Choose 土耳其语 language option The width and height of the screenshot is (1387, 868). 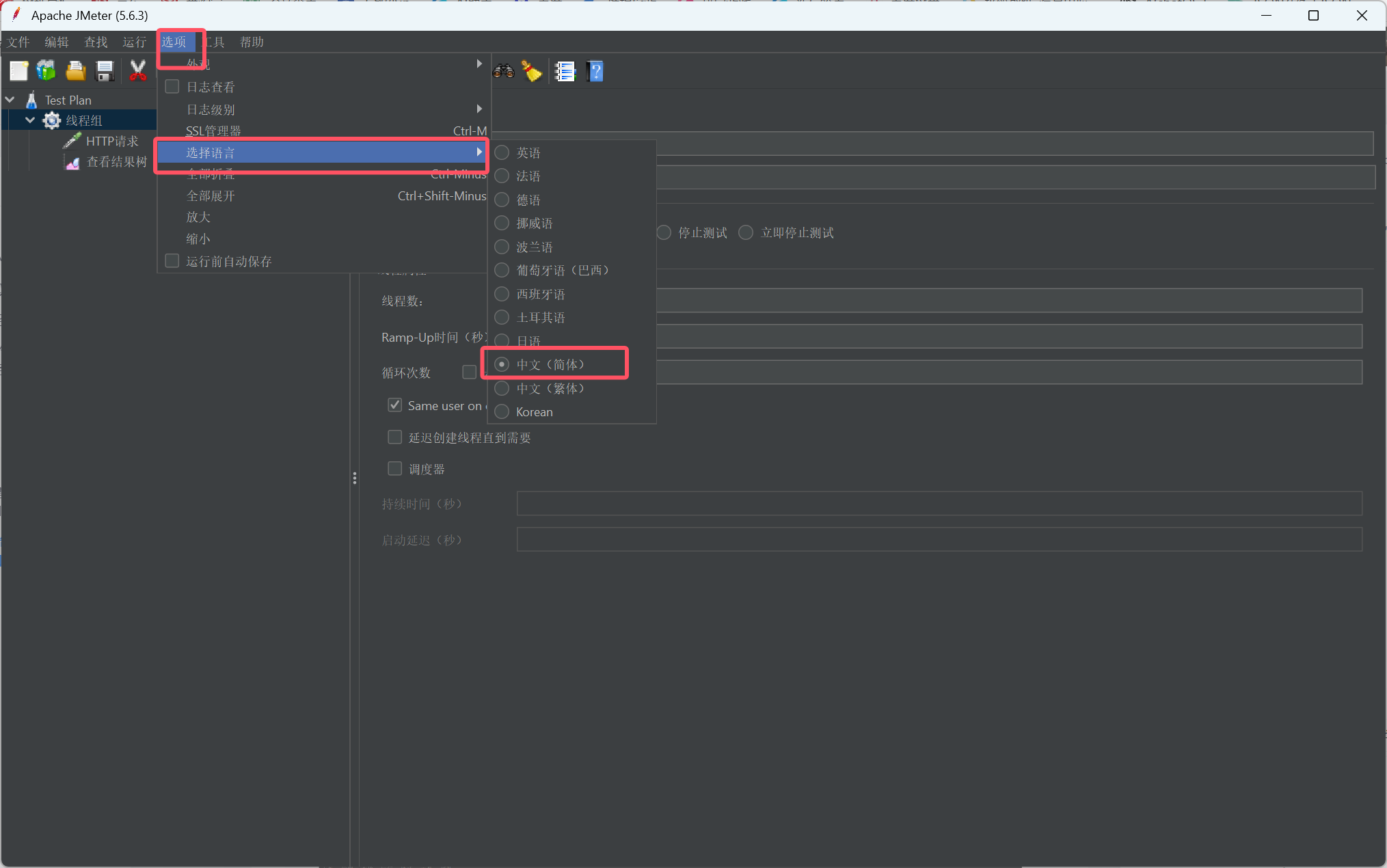[502, 317]
